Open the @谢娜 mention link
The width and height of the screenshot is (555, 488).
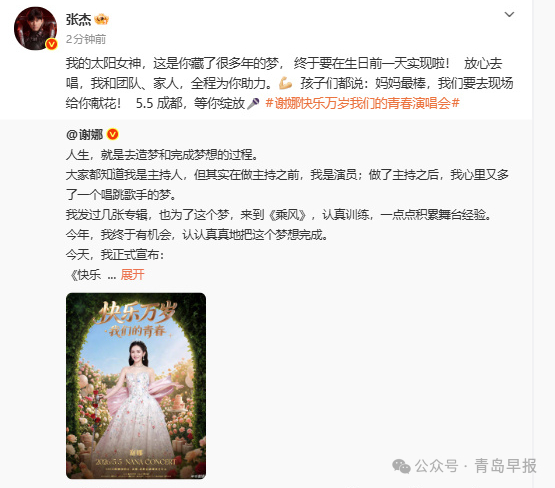pos(84,134)
